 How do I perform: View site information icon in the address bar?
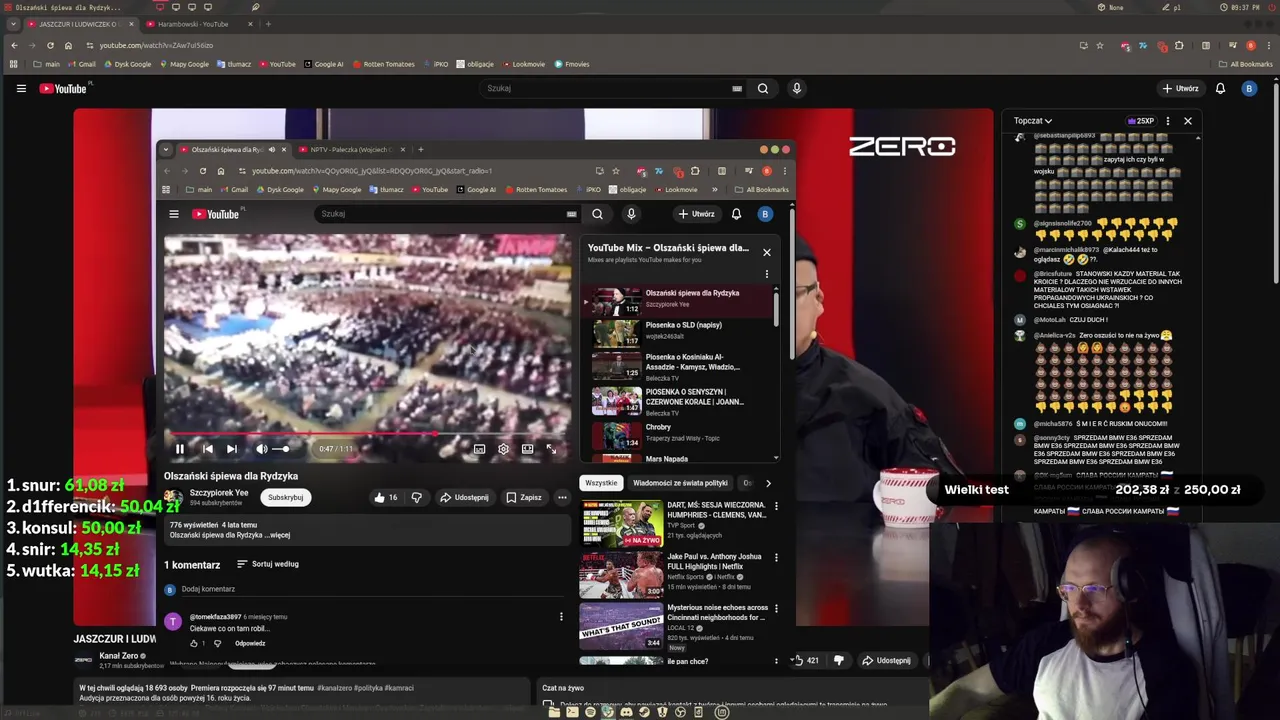tap(90, 45)
